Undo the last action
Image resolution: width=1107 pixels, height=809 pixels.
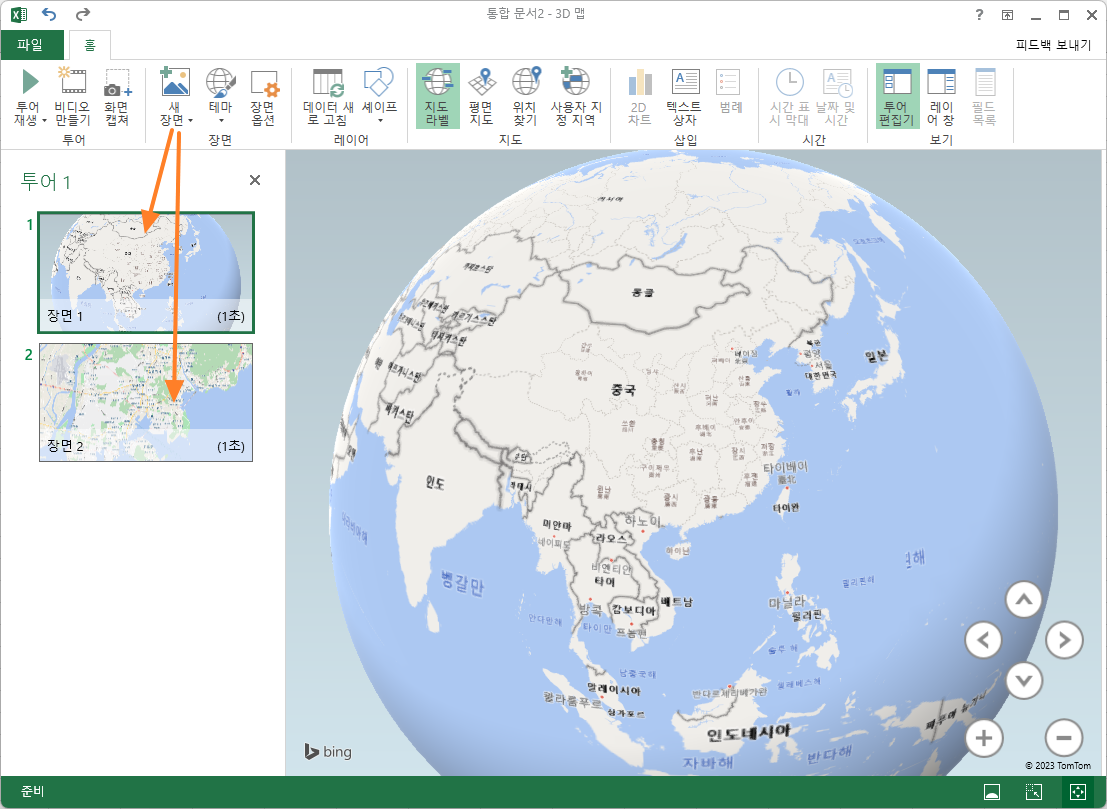coord(49,14)
